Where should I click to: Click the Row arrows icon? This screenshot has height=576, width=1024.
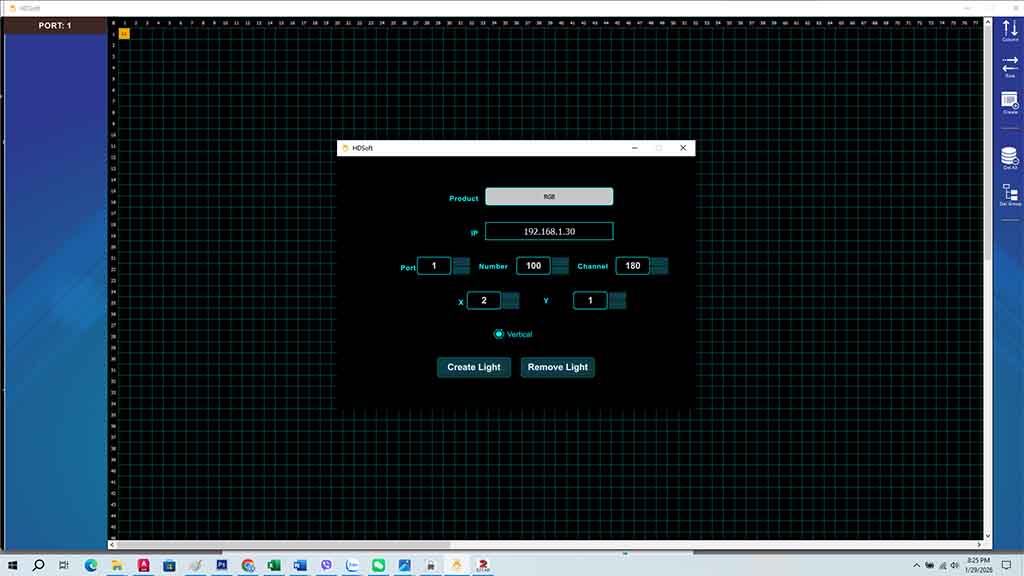click(x=1009, y=66)
